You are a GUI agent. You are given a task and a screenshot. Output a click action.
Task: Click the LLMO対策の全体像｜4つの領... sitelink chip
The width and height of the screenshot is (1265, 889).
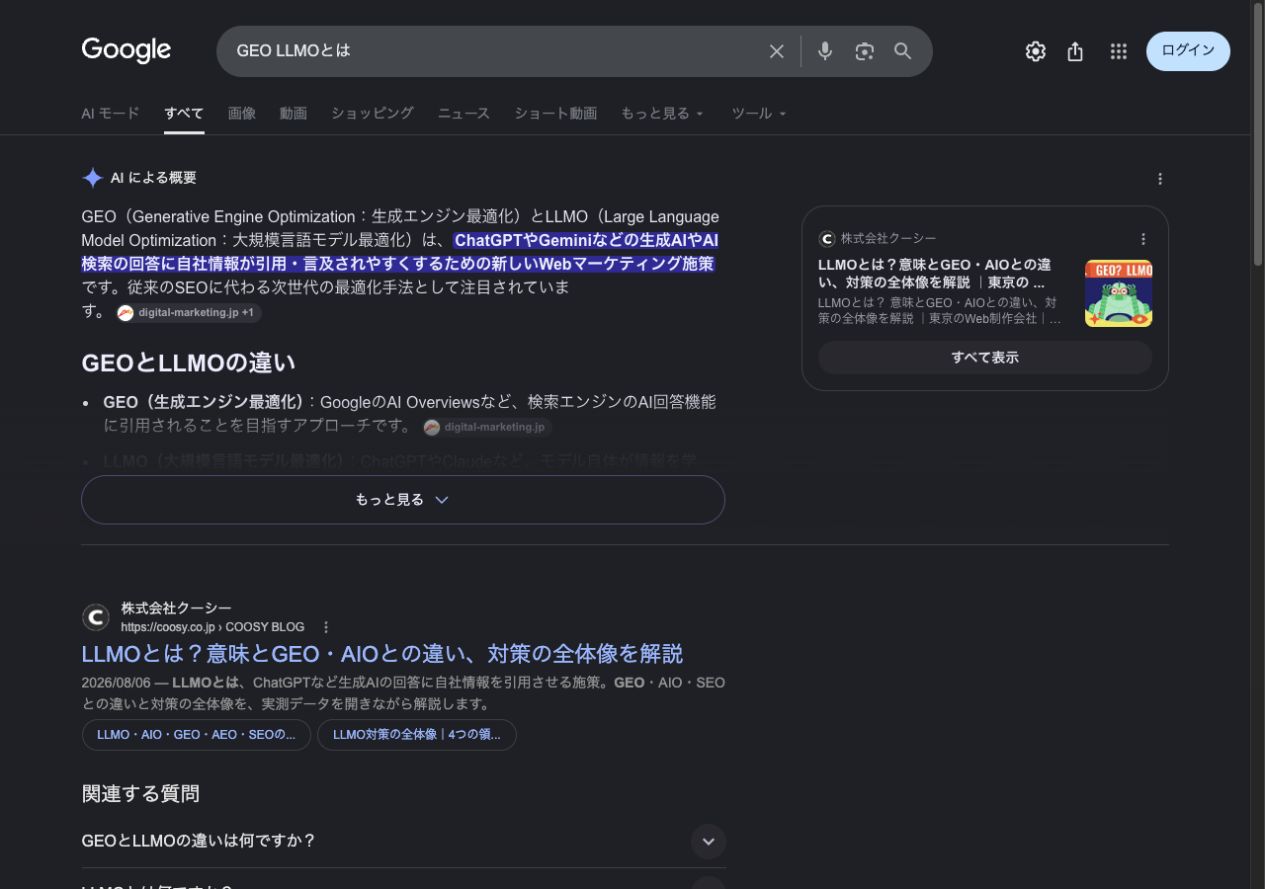pos(417,735)
